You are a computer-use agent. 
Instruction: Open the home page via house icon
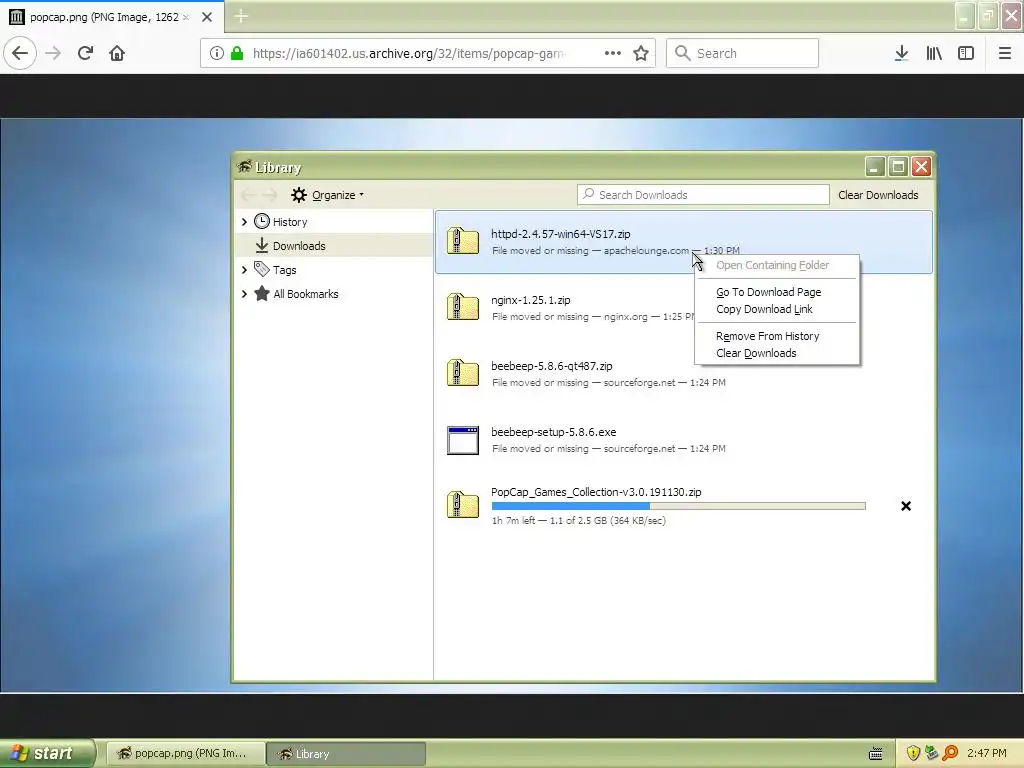(x=117, y=53)
